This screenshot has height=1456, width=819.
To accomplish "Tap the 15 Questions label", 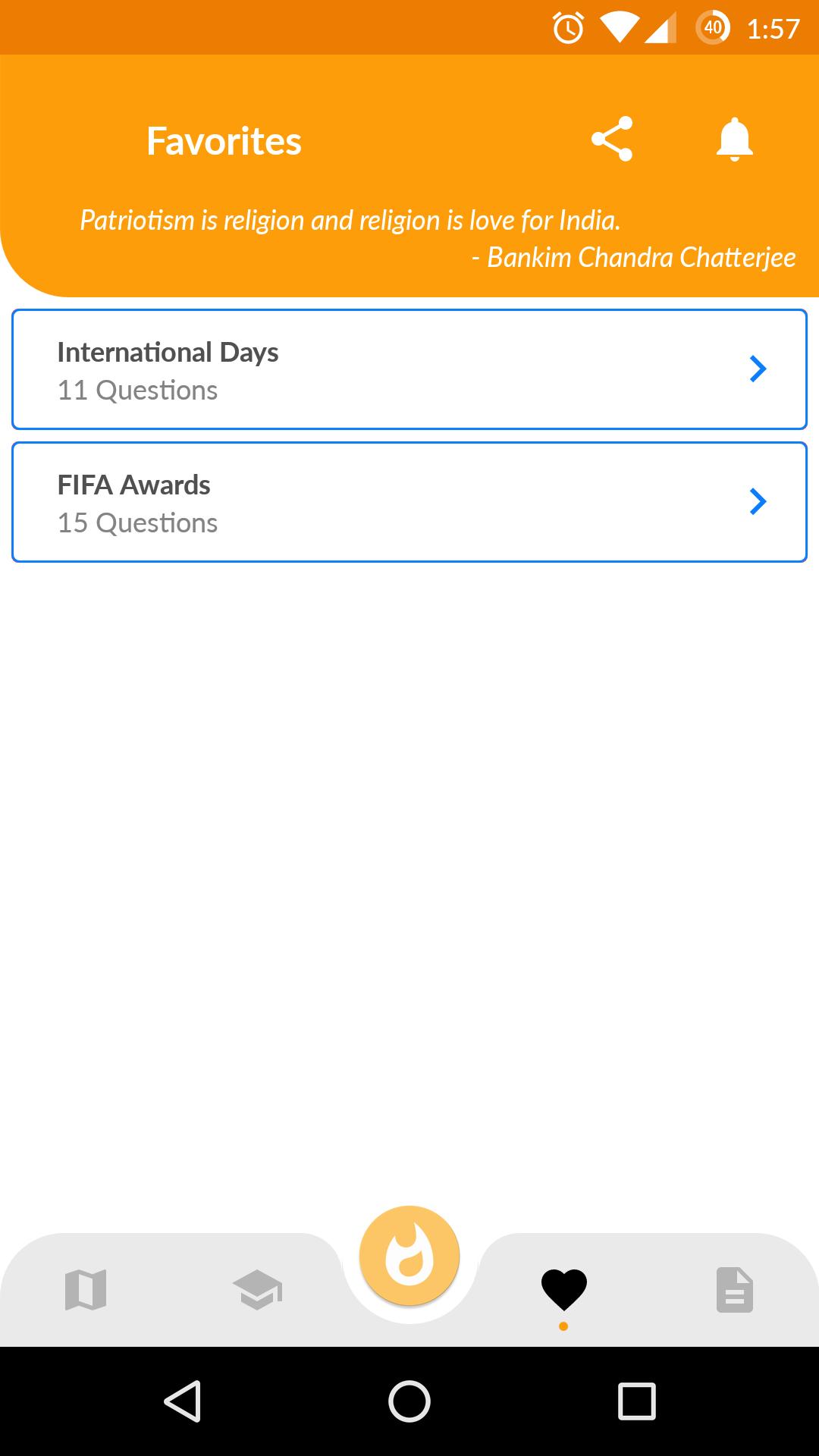I will (137, 523).
